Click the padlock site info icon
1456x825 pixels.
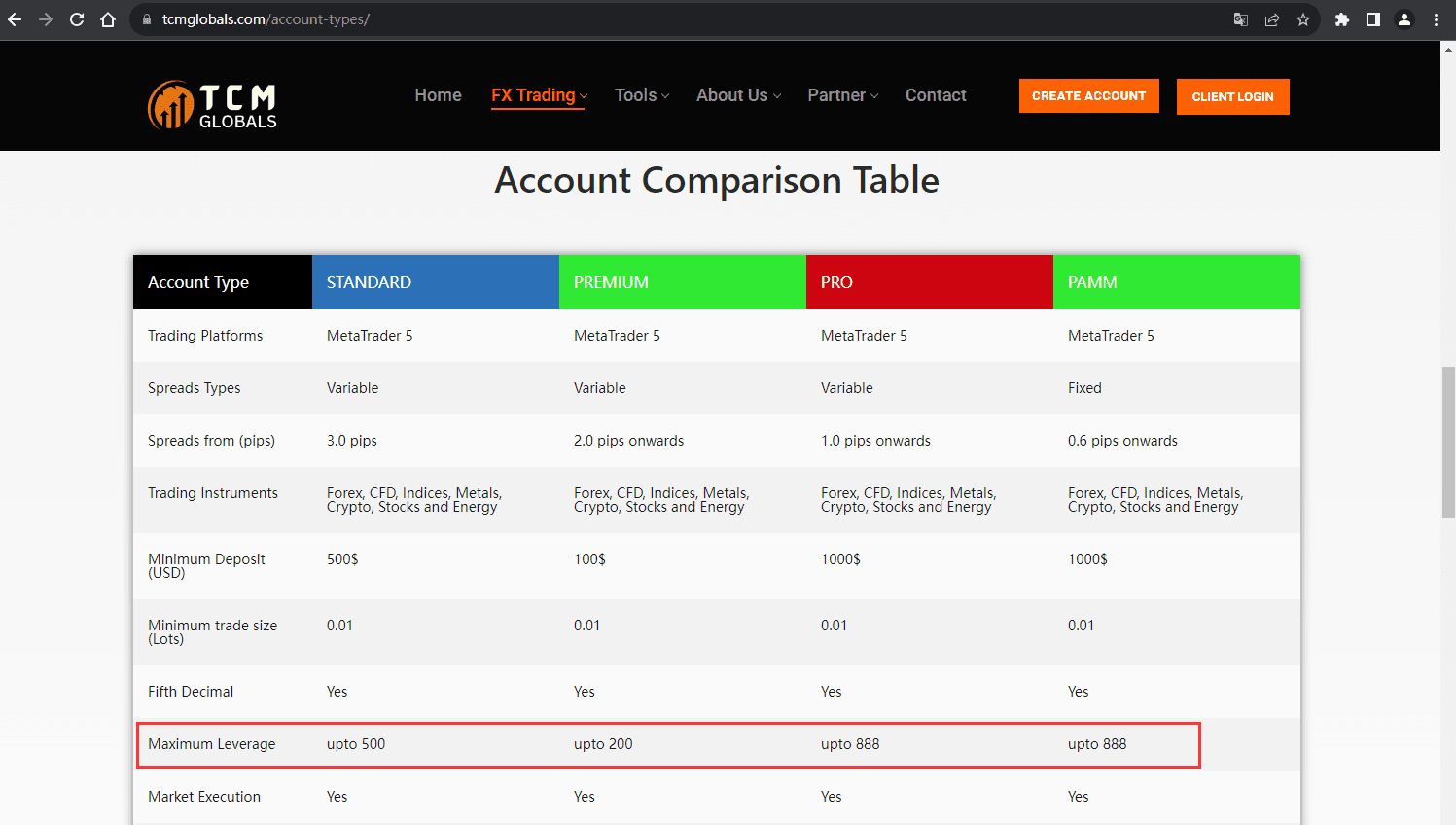pos(147,19)
